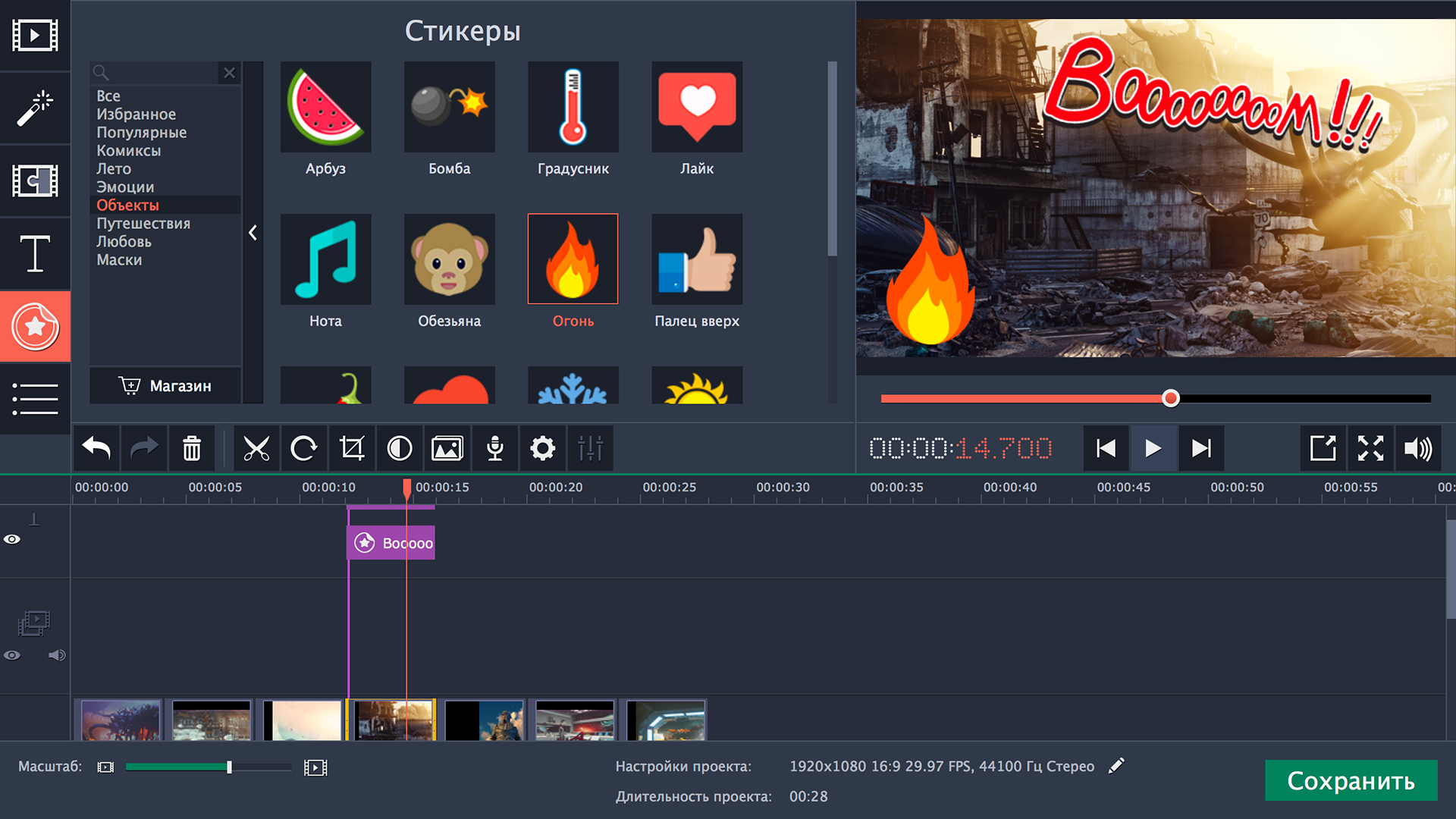1456x819 pixels.
Task: Open the Titles text panel
Action: coord(35,253)
